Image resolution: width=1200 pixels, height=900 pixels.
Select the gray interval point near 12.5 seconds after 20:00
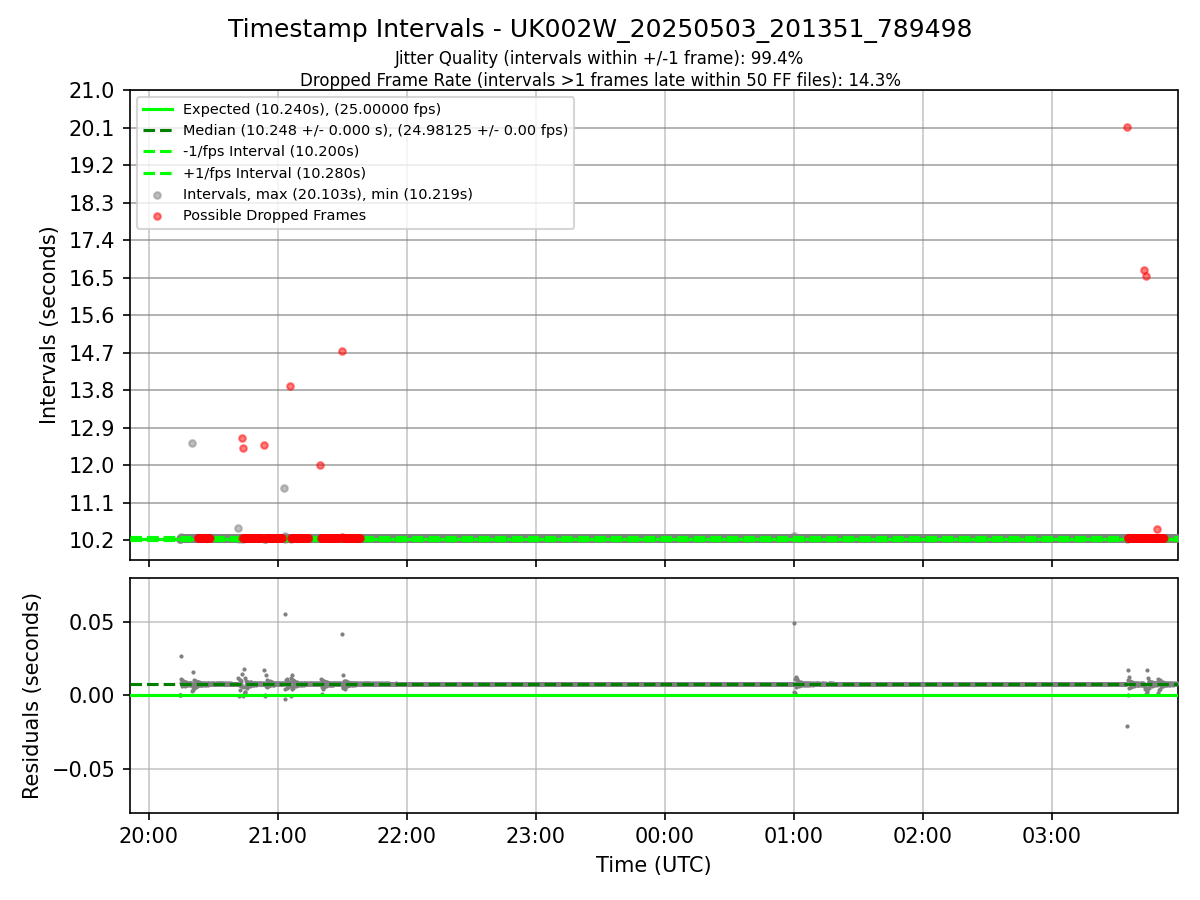click(192, 443)
